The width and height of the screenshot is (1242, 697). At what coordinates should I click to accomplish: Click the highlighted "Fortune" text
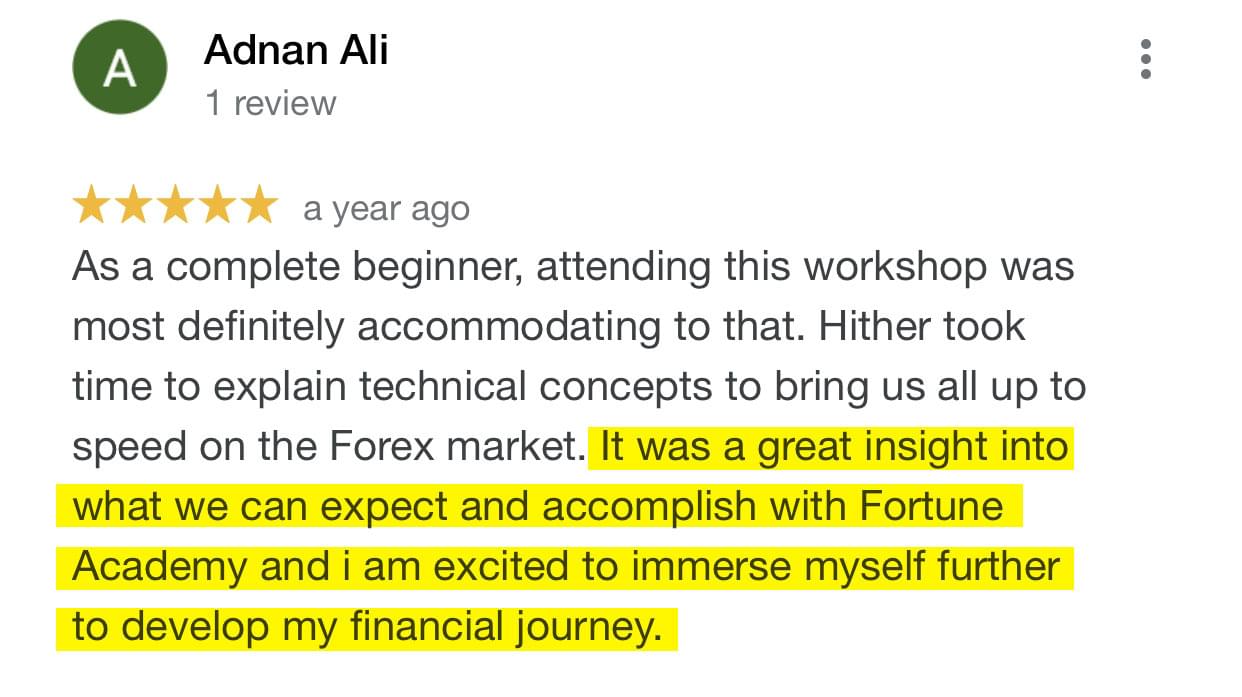click(931, 507)
